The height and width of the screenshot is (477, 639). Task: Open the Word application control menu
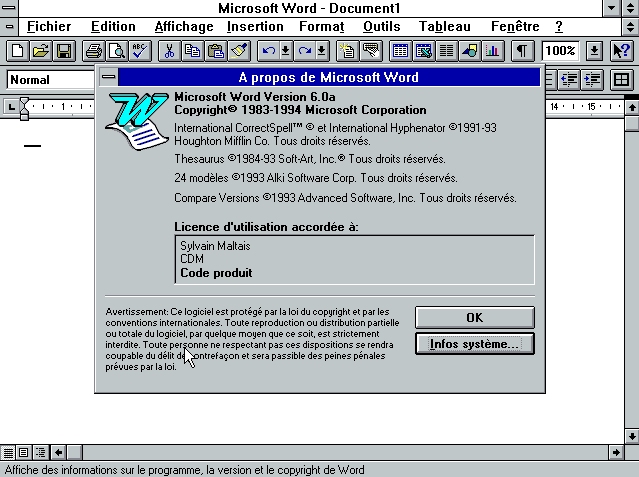point(9,8)
